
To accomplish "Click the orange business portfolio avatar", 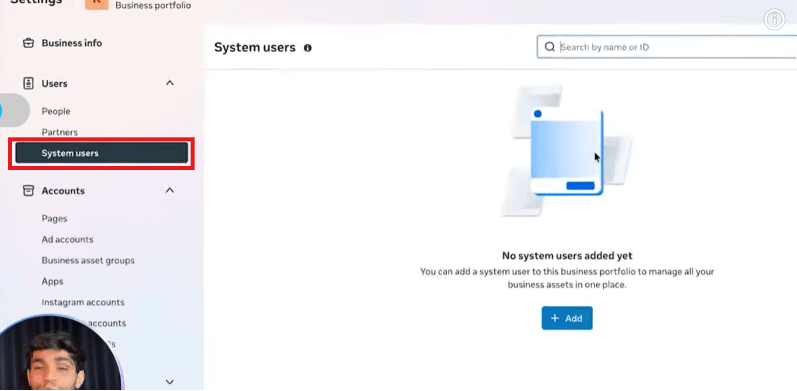I will tap(97, 5).
